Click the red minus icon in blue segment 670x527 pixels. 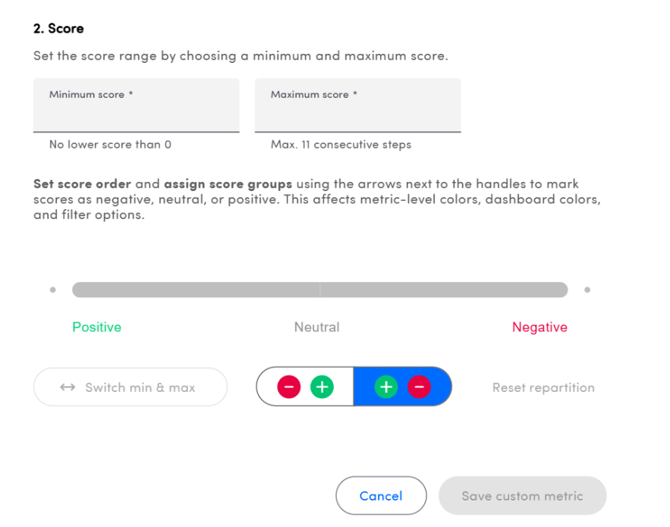(x=419, y=387)
